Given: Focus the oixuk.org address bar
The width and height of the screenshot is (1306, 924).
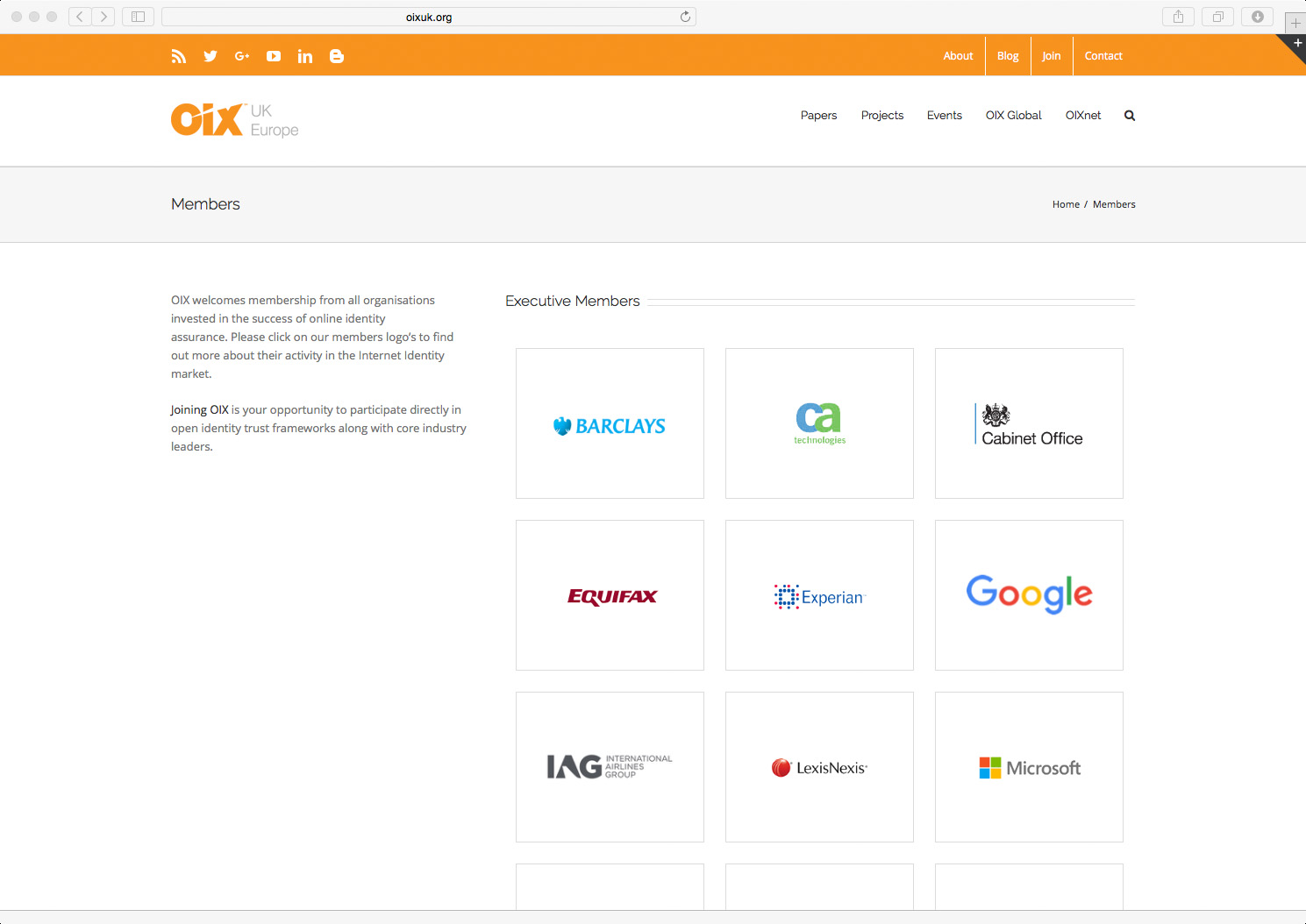Looking at the screenshot, I should pyautogui.click(x=429, y=17).
